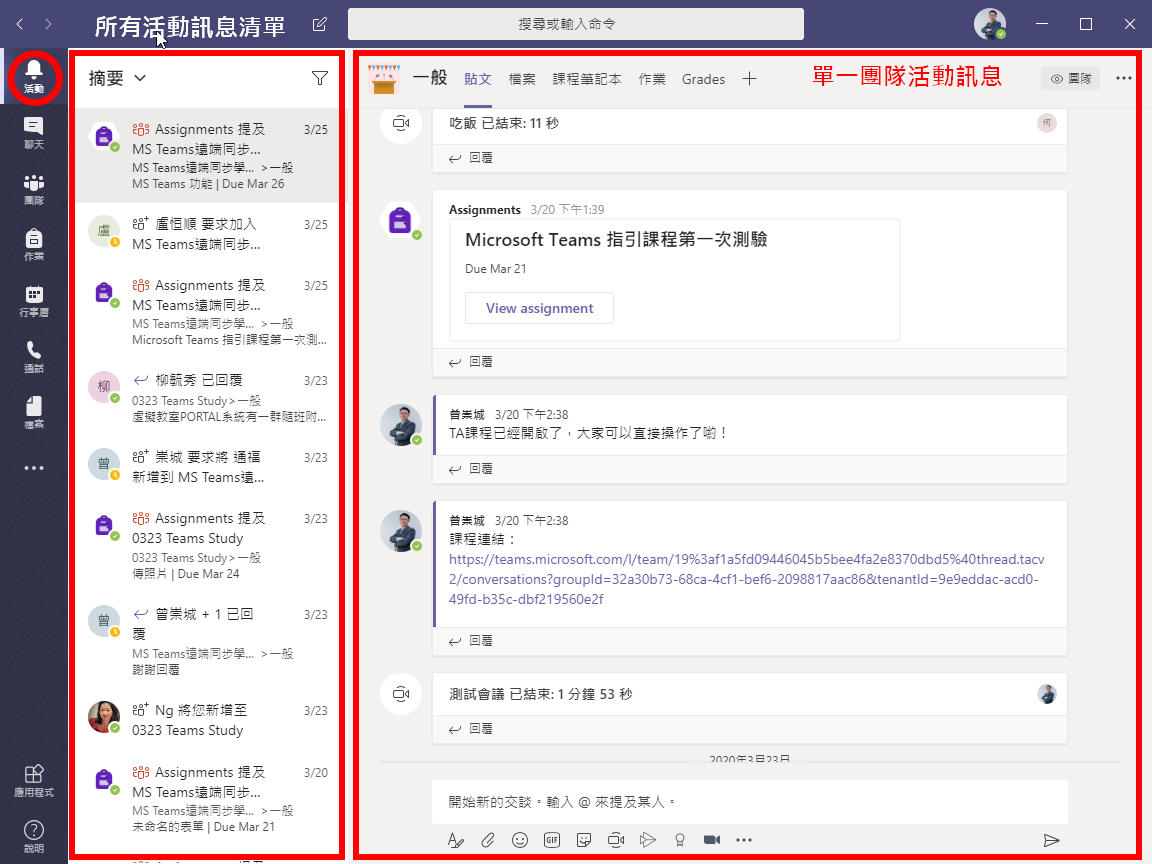Click the Stream icon in compose bar

coord(647,840)
